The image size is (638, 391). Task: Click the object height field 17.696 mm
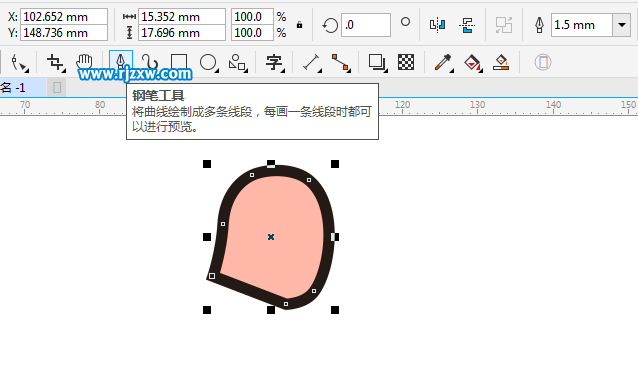tap(182, 33)
